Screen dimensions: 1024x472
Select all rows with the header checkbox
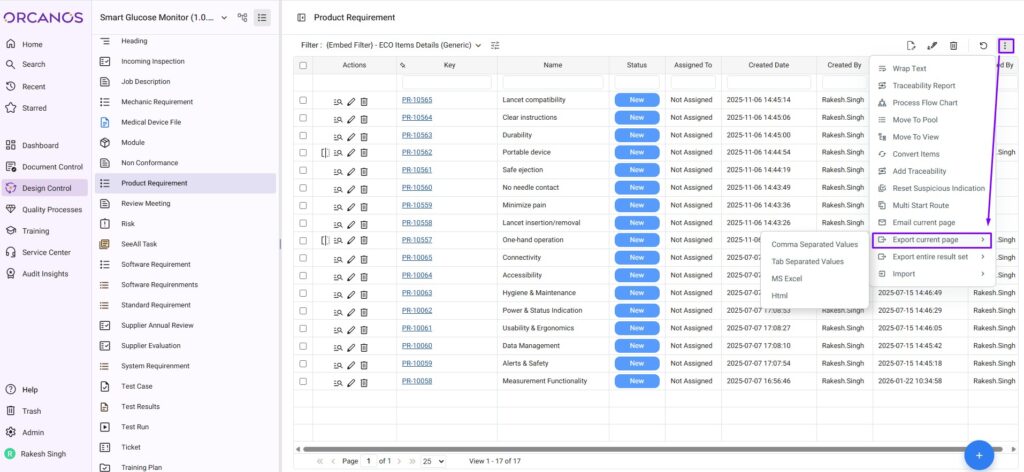pos(303,65)
